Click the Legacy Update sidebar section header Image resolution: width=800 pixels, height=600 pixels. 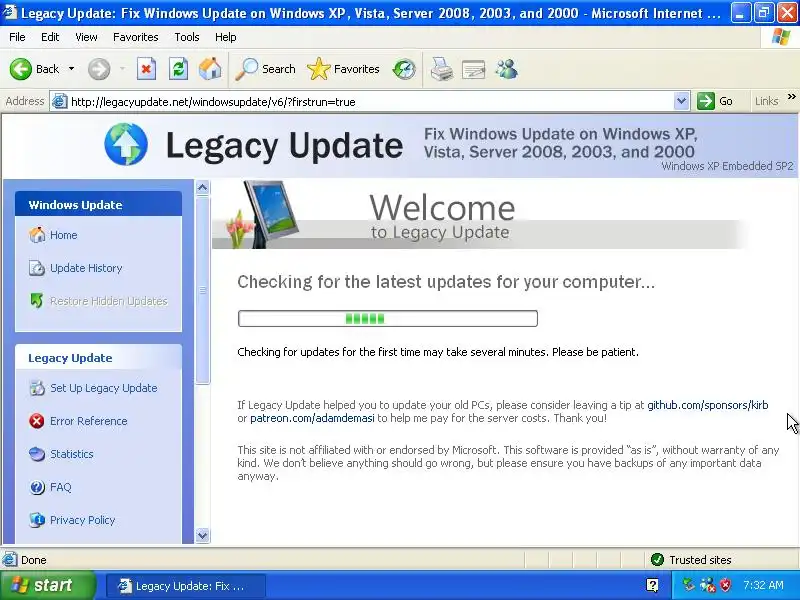98,358
